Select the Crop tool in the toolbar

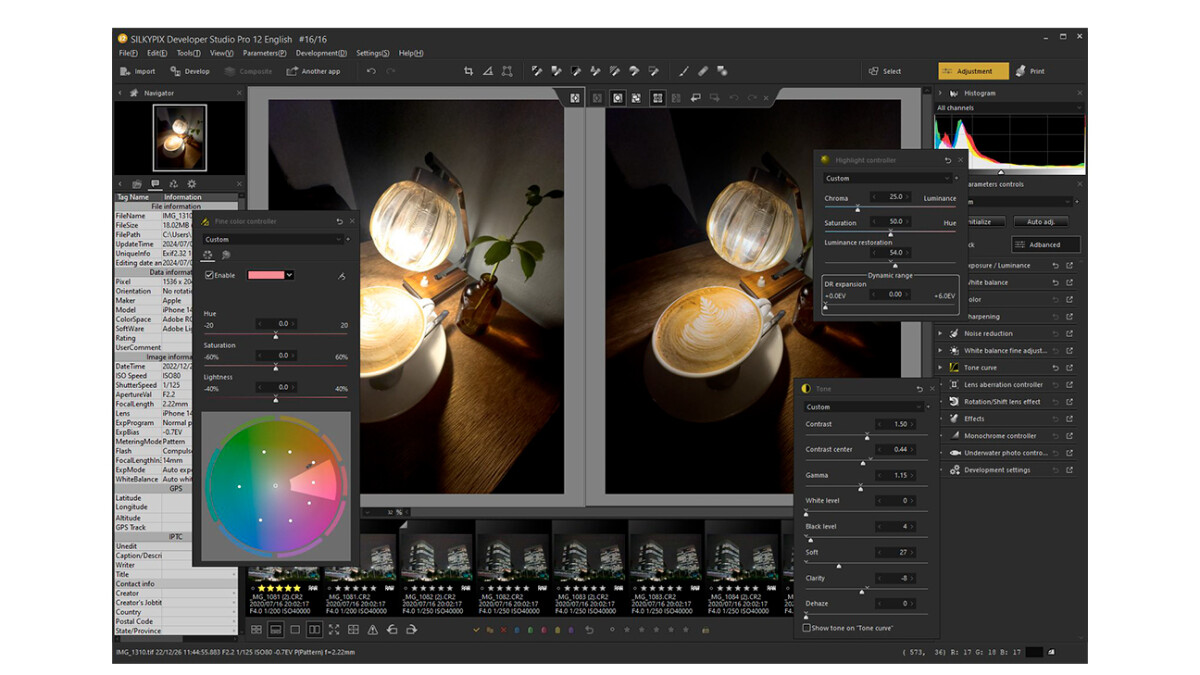click(x=468, y=71)
